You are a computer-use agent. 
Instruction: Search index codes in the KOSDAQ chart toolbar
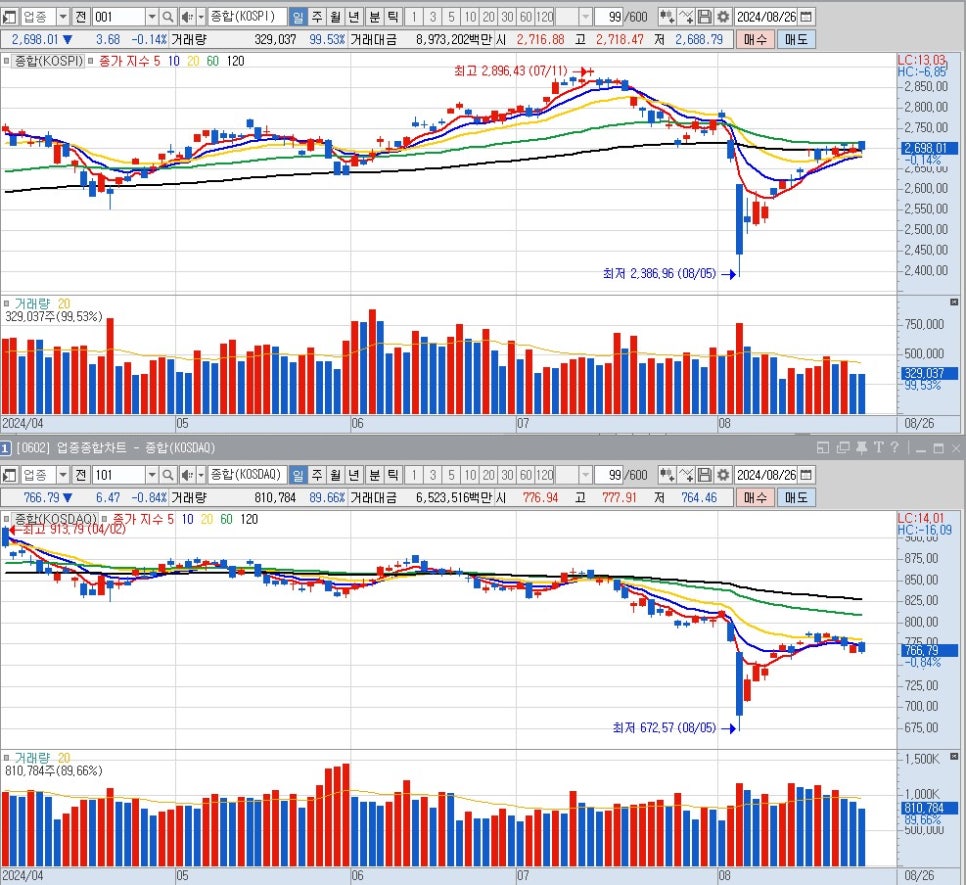point(168,475)
